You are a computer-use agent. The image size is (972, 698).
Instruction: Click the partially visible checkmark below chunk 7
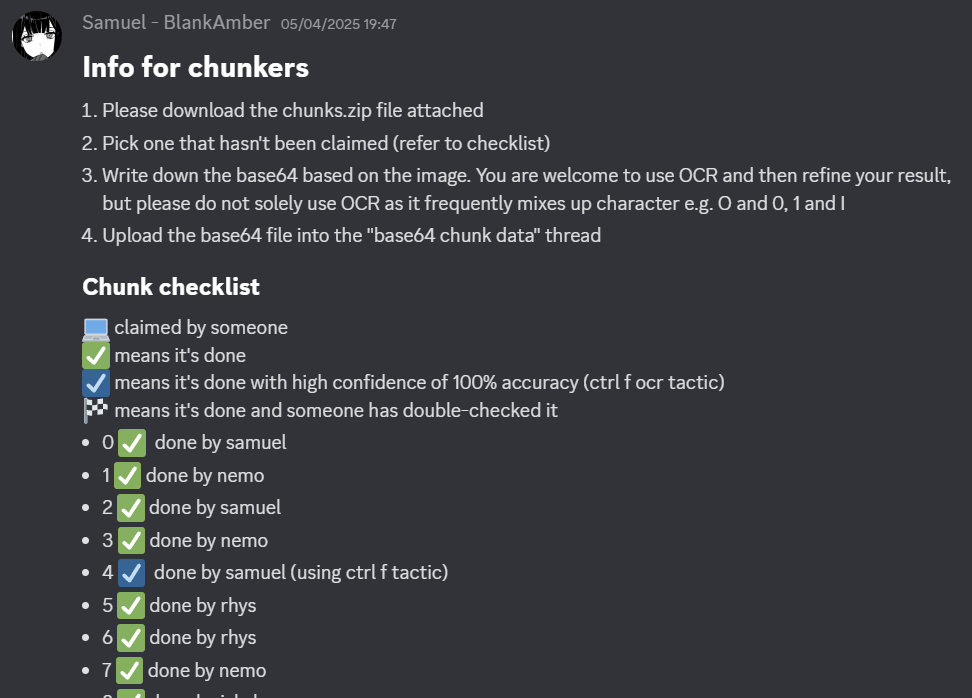click(128, 694)
